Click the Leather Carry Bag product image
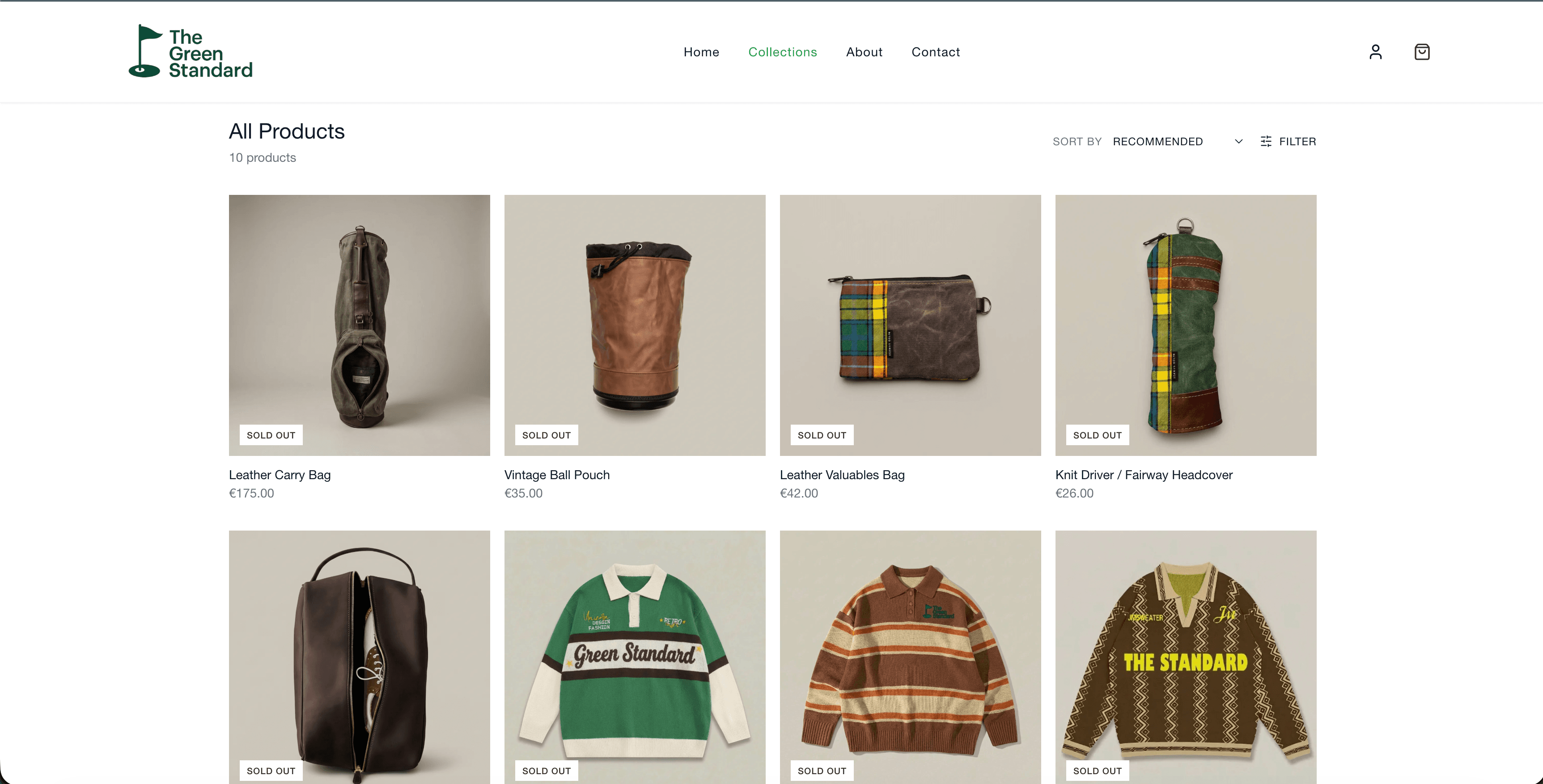This screenshot has width=1543, height=784. click(360, 325)
